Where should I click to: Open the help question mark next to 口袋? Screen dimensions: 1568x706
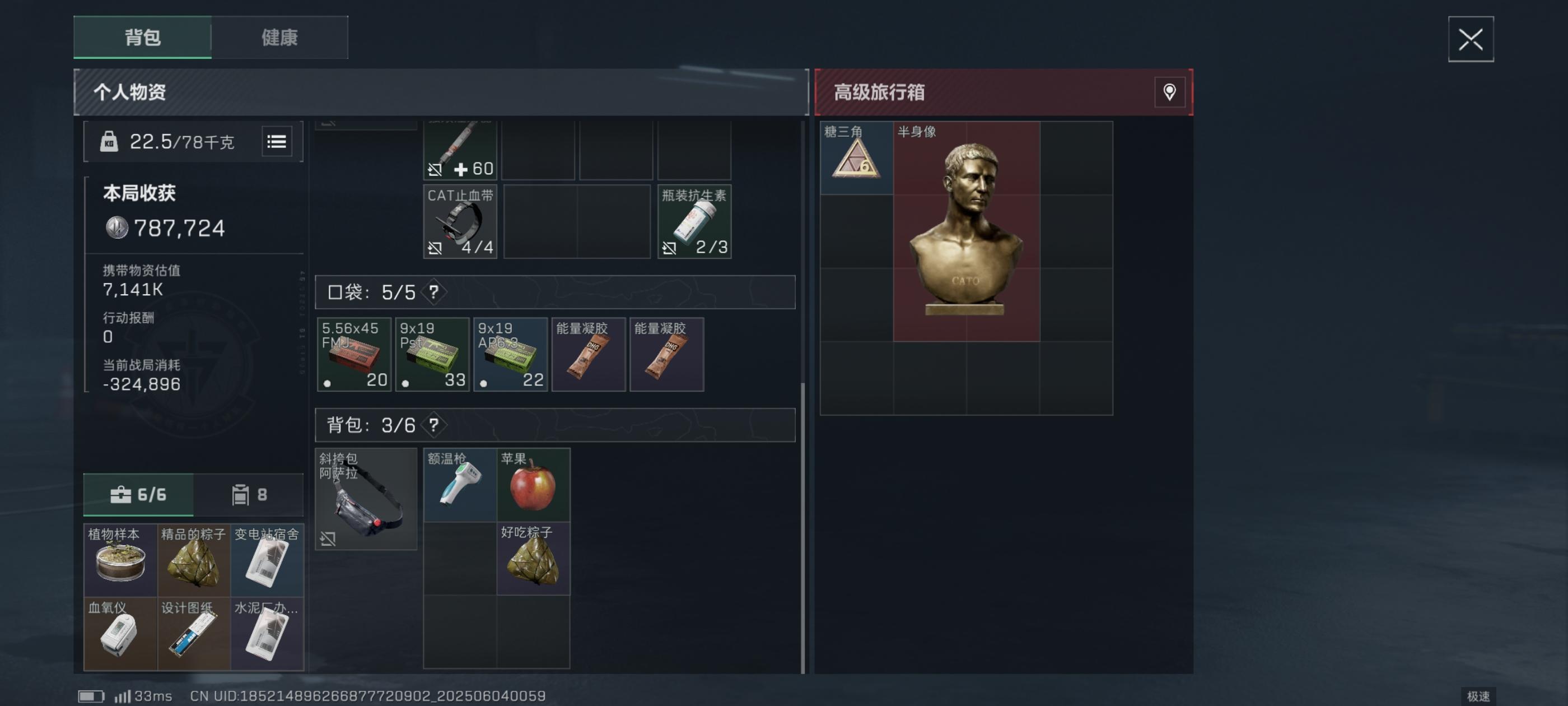click(433, 292)
